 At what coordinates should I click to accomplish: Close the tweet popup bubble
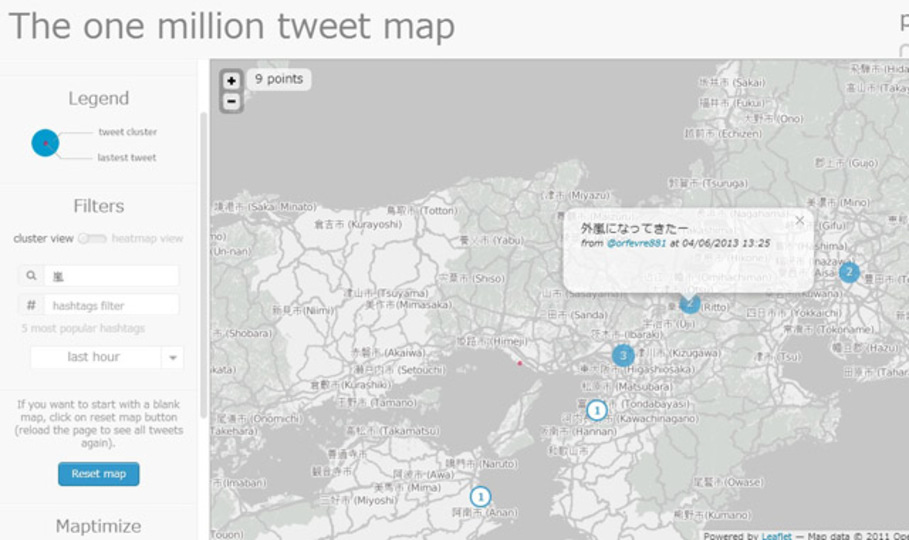click(799, 220)
